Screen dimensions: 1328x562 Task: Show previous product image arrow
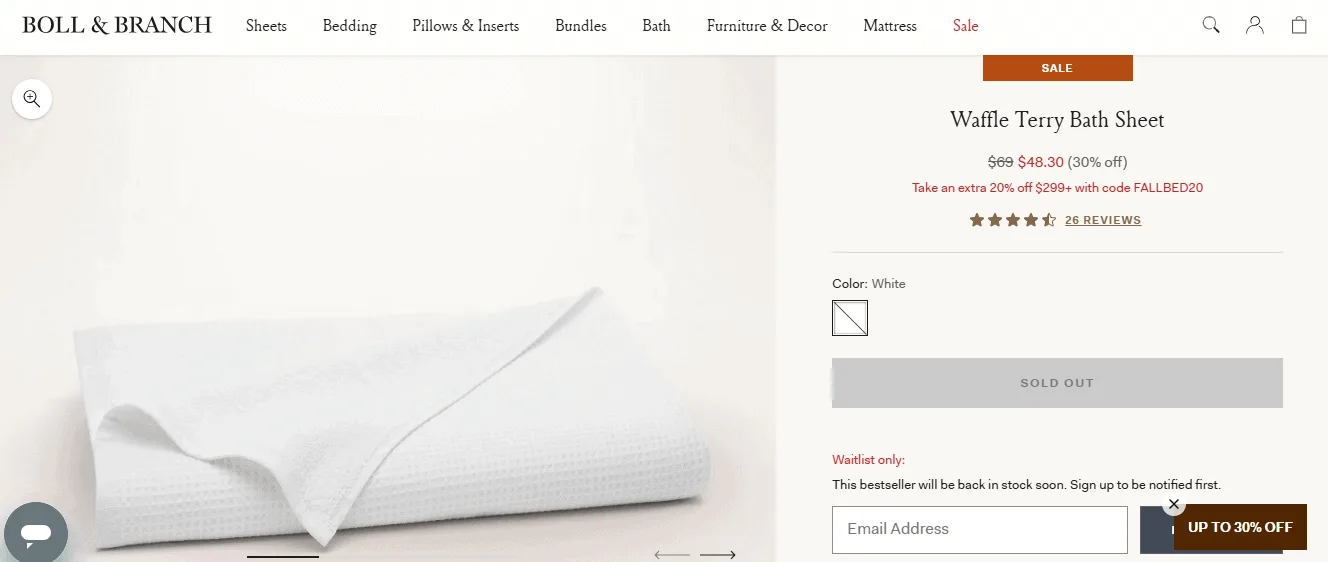(672, 554)
